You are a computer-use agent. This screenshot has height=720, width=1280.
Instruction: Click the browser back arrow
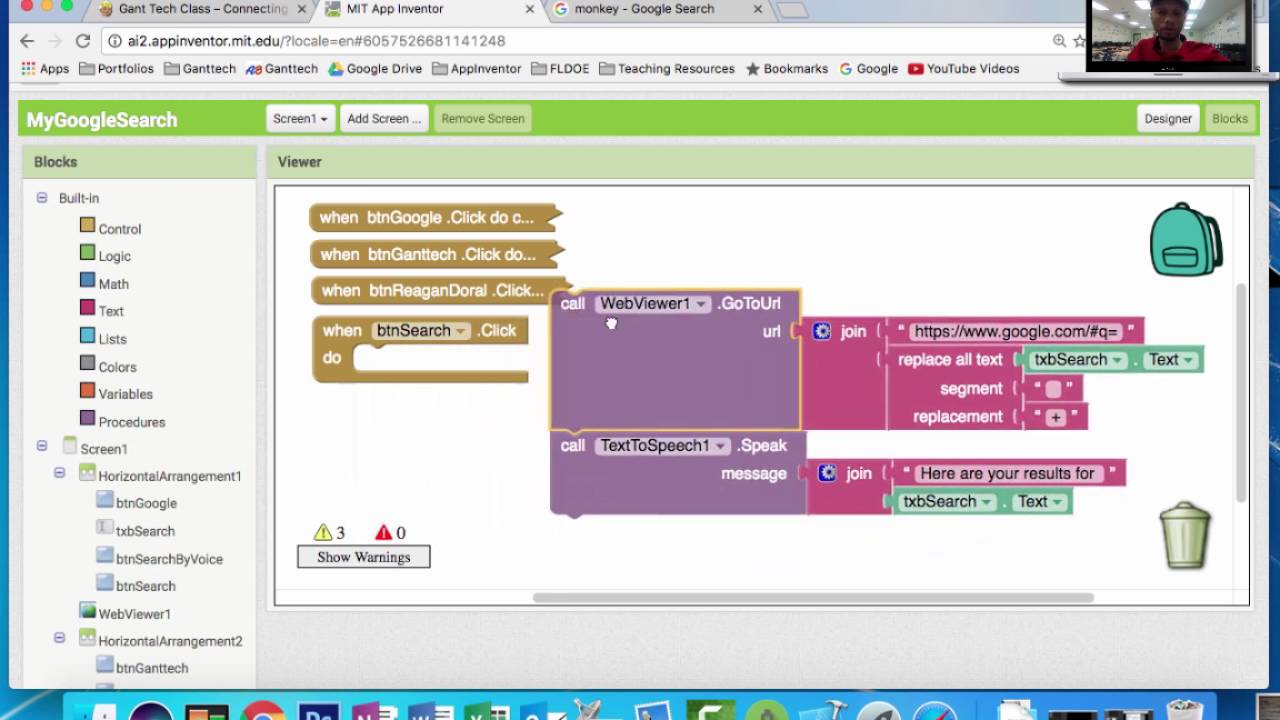pyautogui.click(x=27, y=41)
